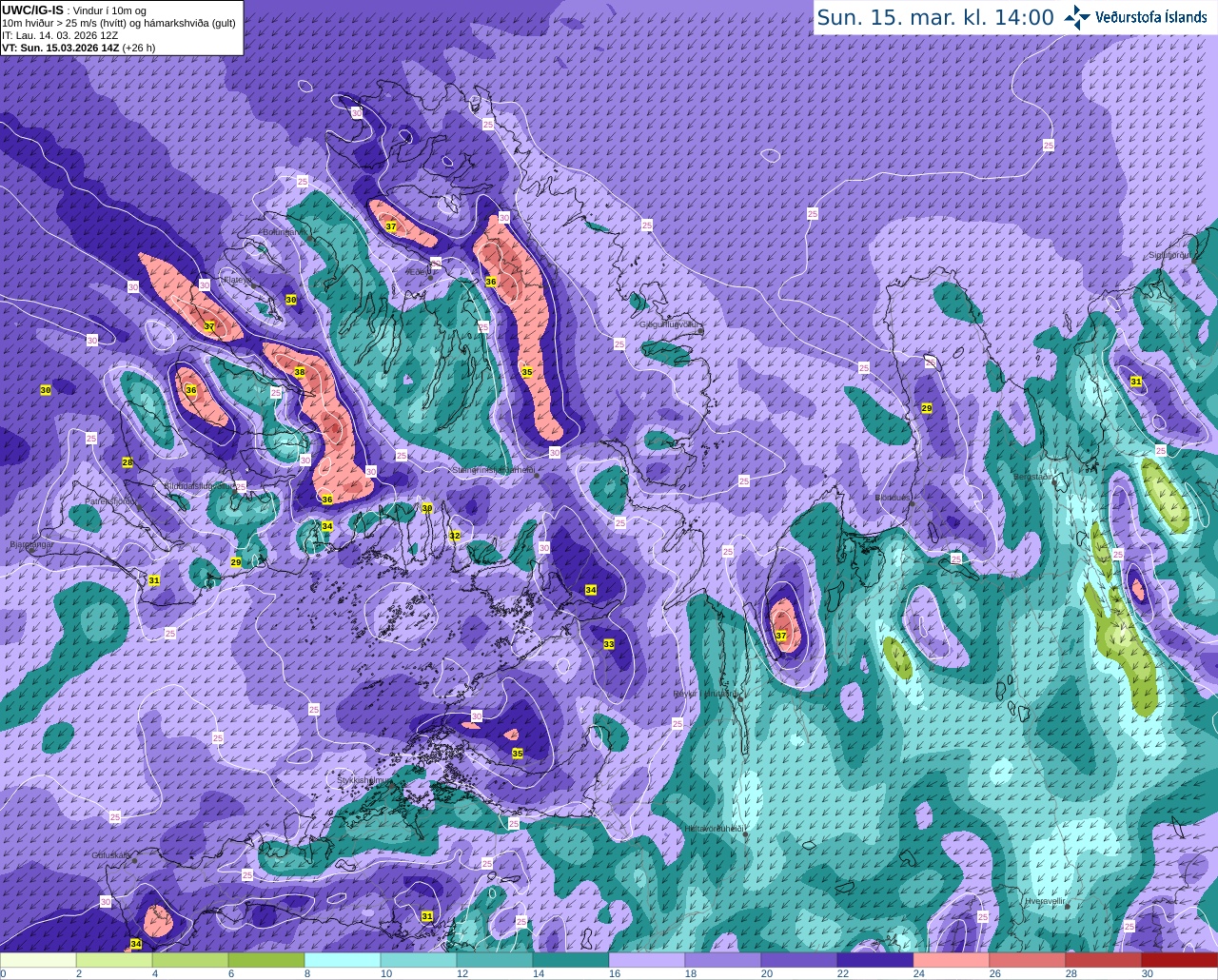This screenshot has width=1218, height=980.
Task: Click the Holtavörðuheiði station label
Action: click(x=714, y=828)
